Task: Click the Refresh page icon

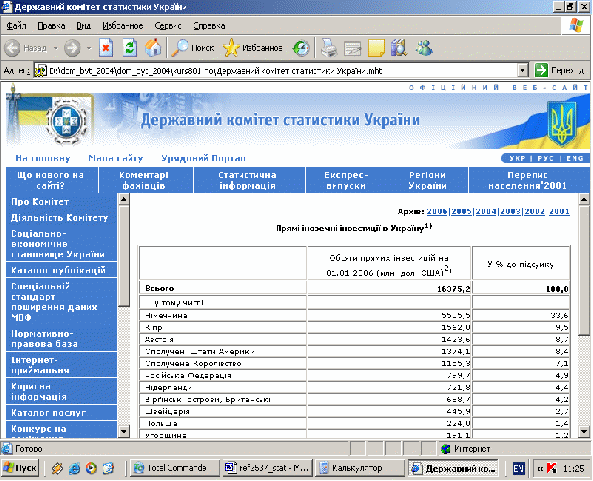Action: 130,48
